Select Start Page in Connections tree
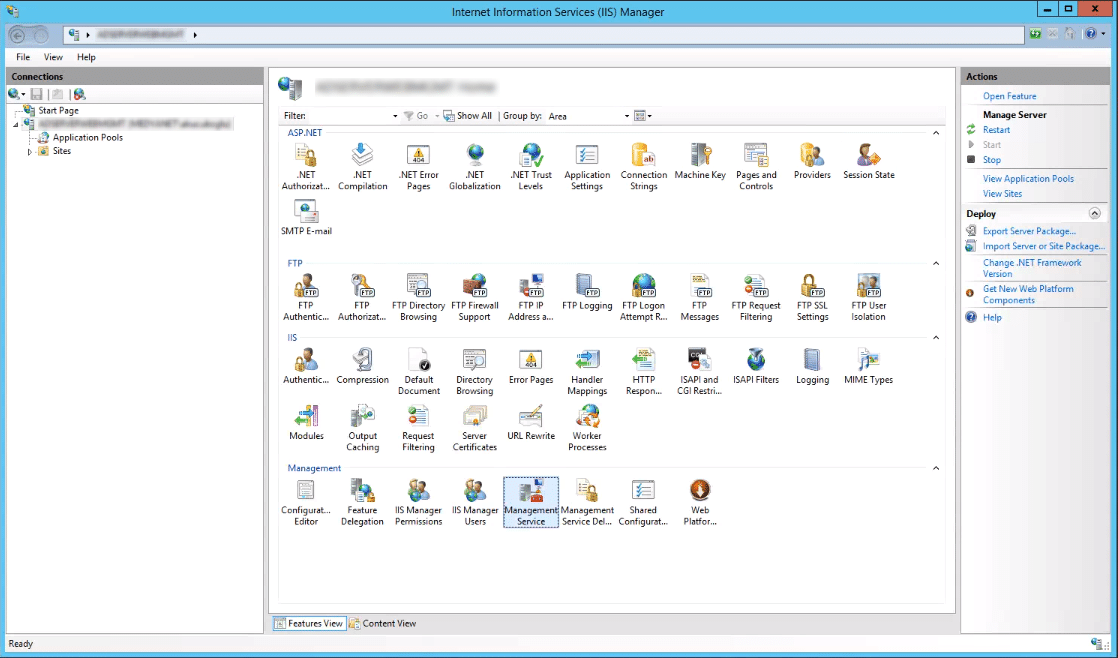The image size is (1118, 658). click(x=58, y=110)
